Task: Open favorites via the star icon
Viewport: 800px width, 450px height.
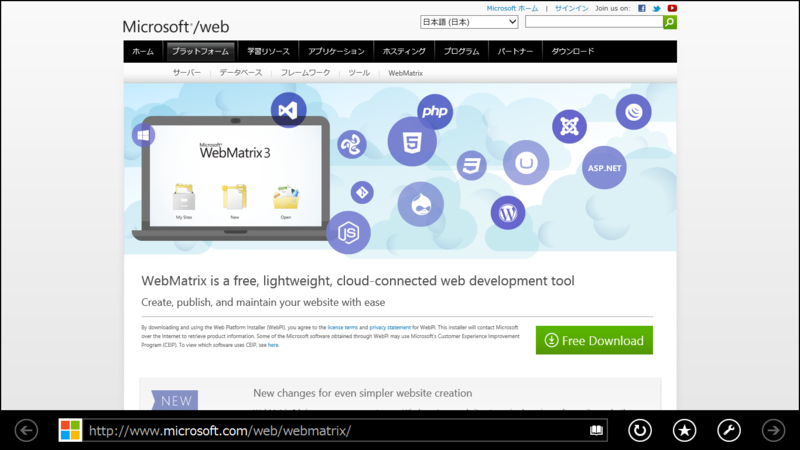Action: (x=684, y=431)
